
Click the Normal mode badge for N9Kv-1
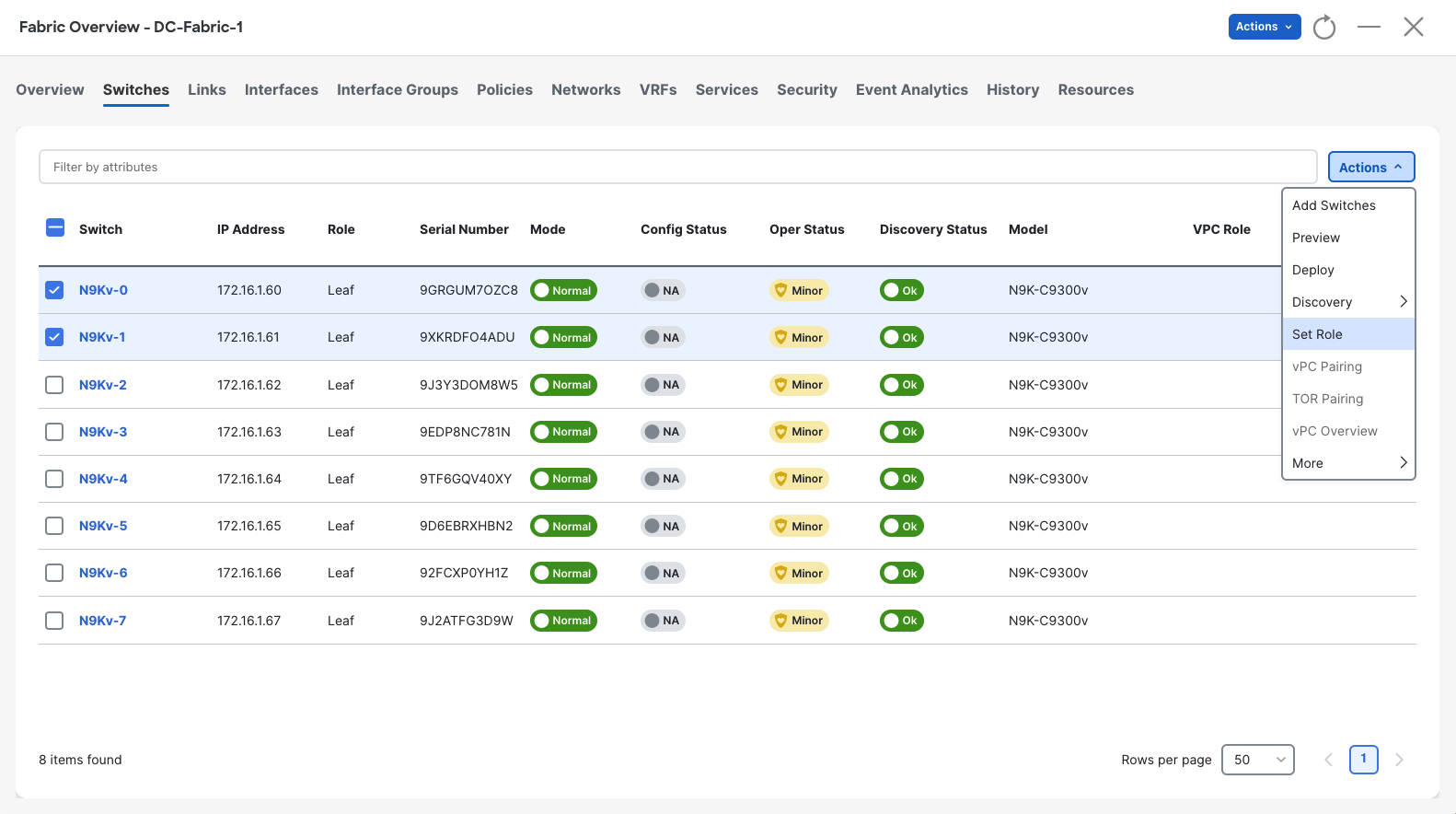[x=563, y=337]
